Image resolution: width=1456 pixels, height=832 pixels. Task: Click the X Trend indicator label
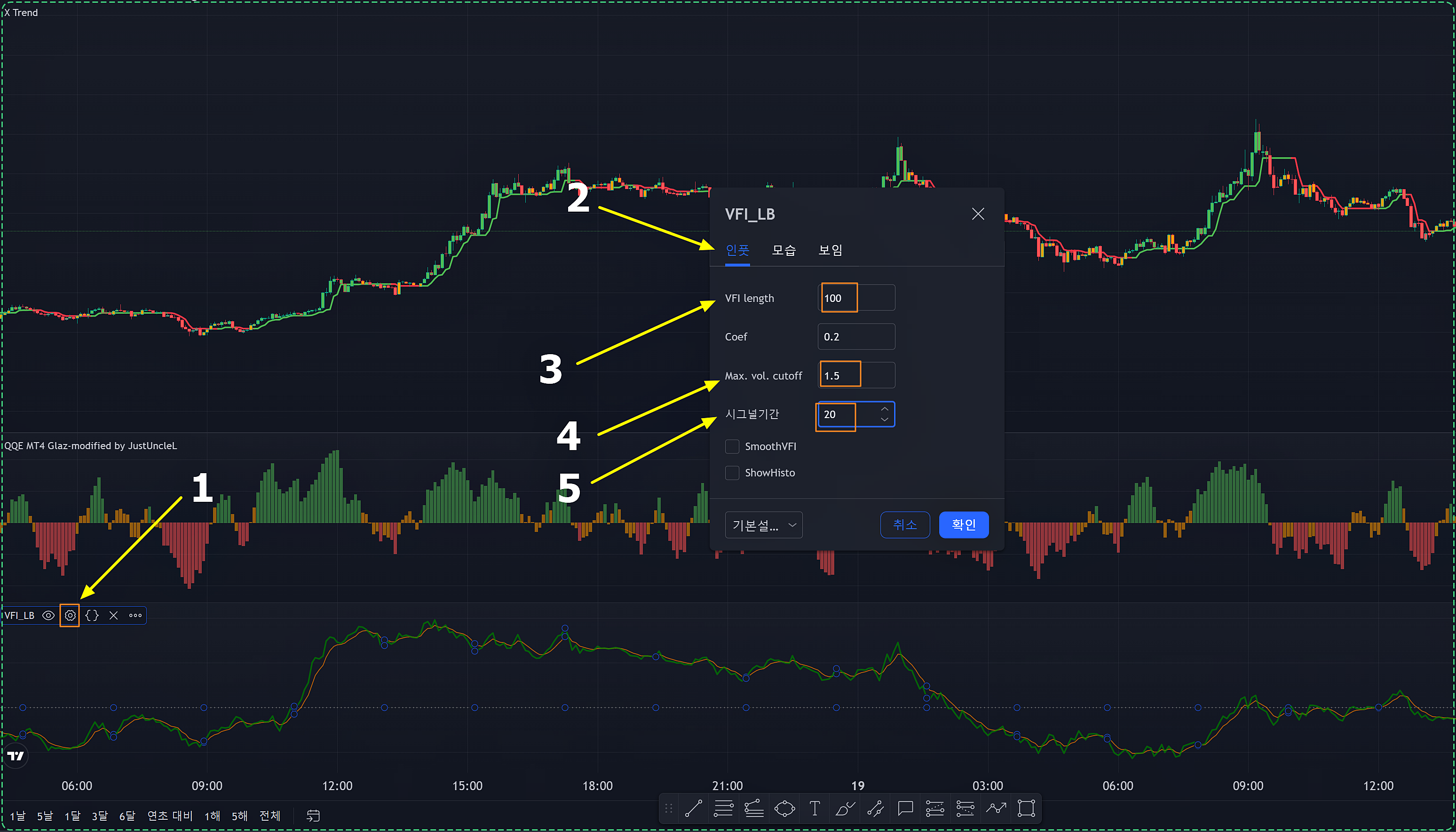click(x=21, y=12)
